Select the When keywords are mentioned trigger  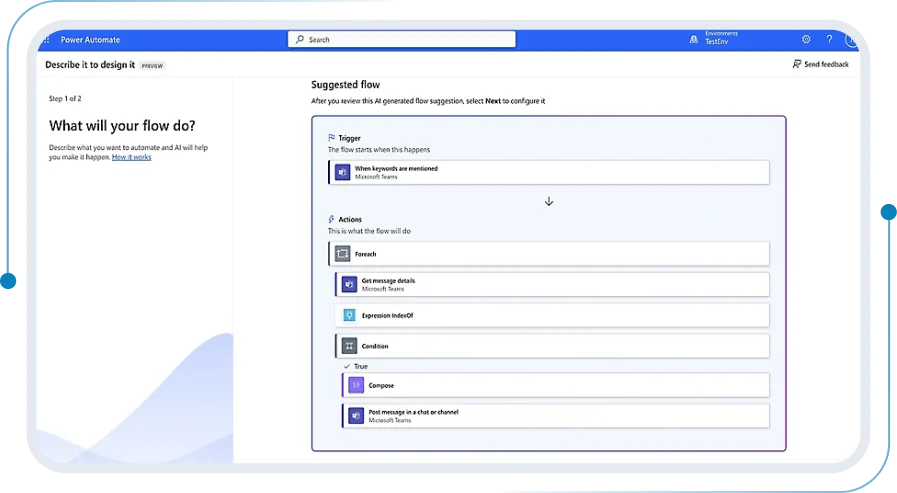pos(549,172)
